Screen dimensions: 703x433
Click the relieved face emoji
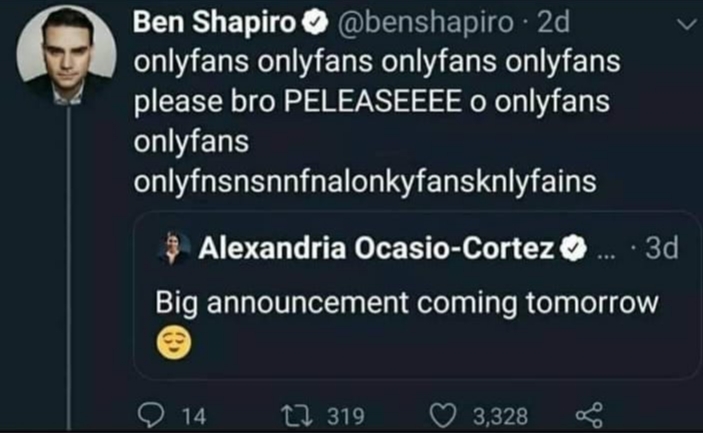point(174,342)
